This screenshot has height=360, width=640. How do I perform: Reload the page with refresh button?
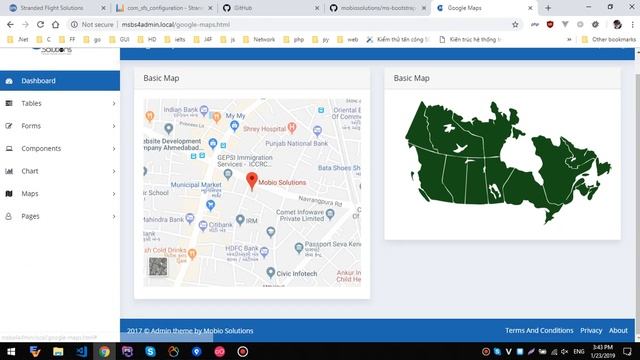[x=40, y=24]
